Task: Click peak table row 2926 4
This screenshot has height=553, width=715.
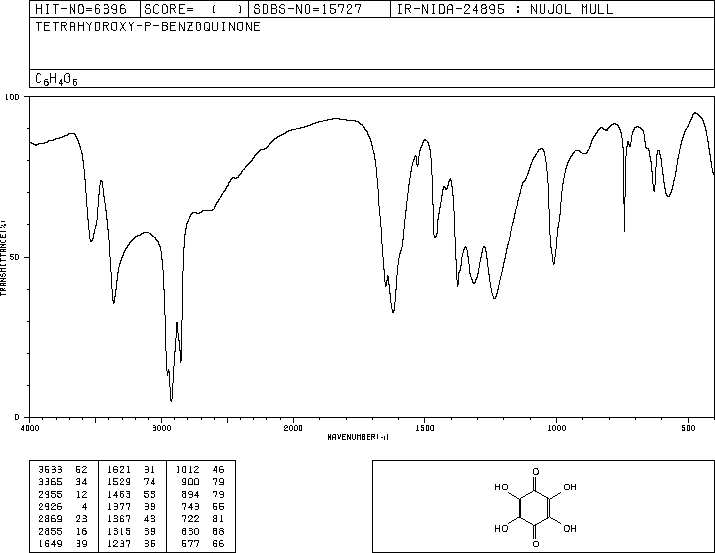Action: click(x=63, y=506)
